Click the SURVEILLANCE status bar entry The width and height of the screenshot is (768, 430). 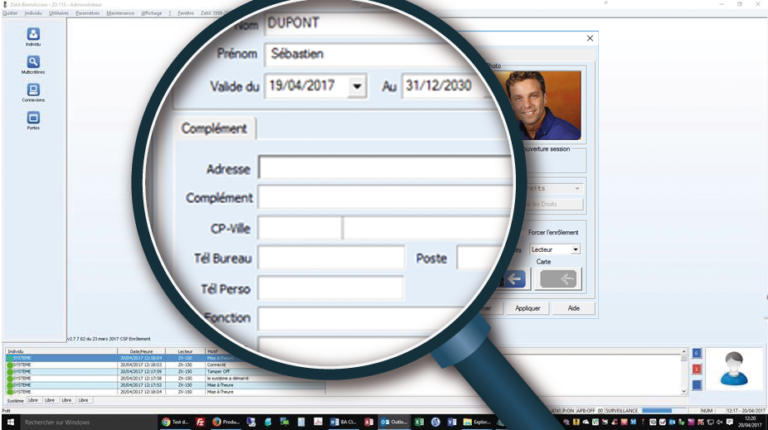622,410
